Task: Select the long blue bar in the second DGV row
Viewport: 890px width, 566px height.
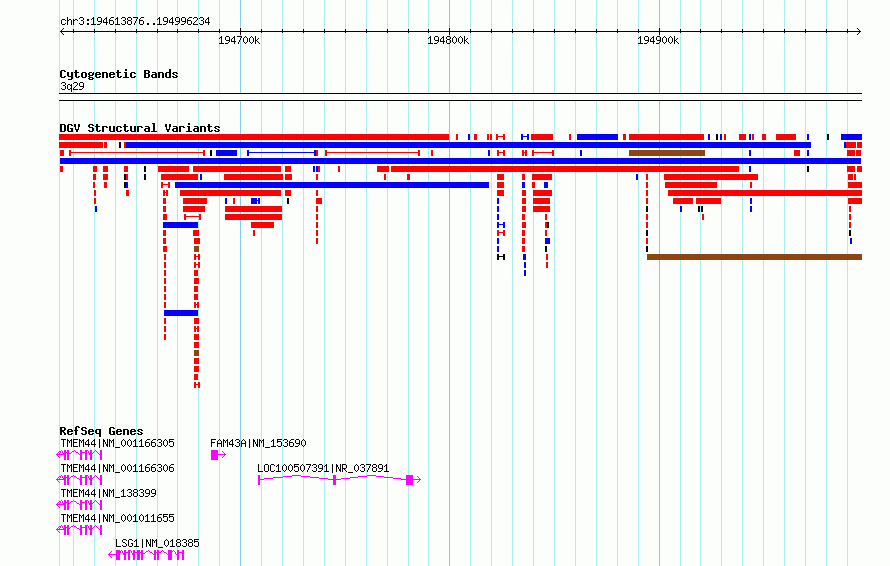Action: (468, 145)
